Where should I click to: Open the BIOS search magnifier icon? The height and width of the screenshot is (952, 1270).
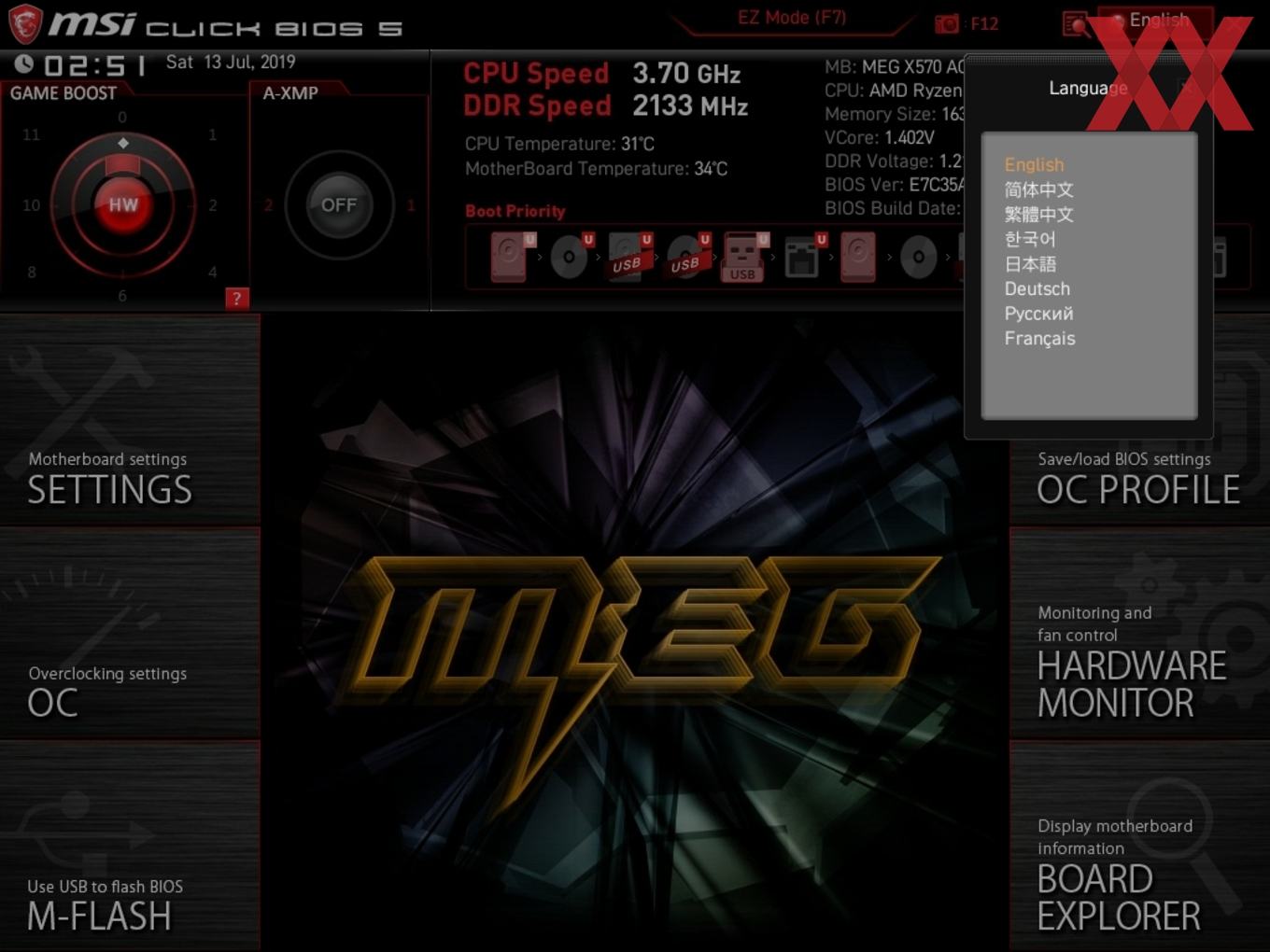[1076, 24]
